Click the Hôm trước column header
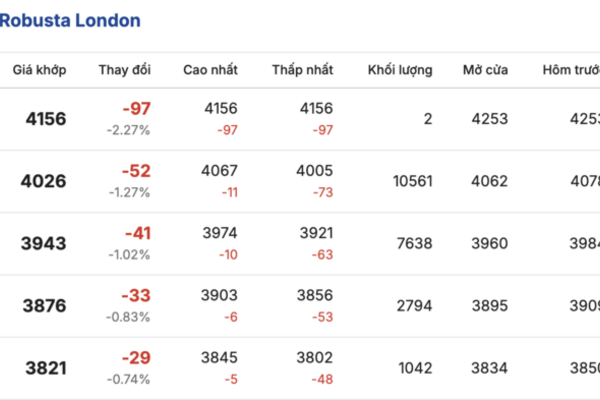 (570, 70)
